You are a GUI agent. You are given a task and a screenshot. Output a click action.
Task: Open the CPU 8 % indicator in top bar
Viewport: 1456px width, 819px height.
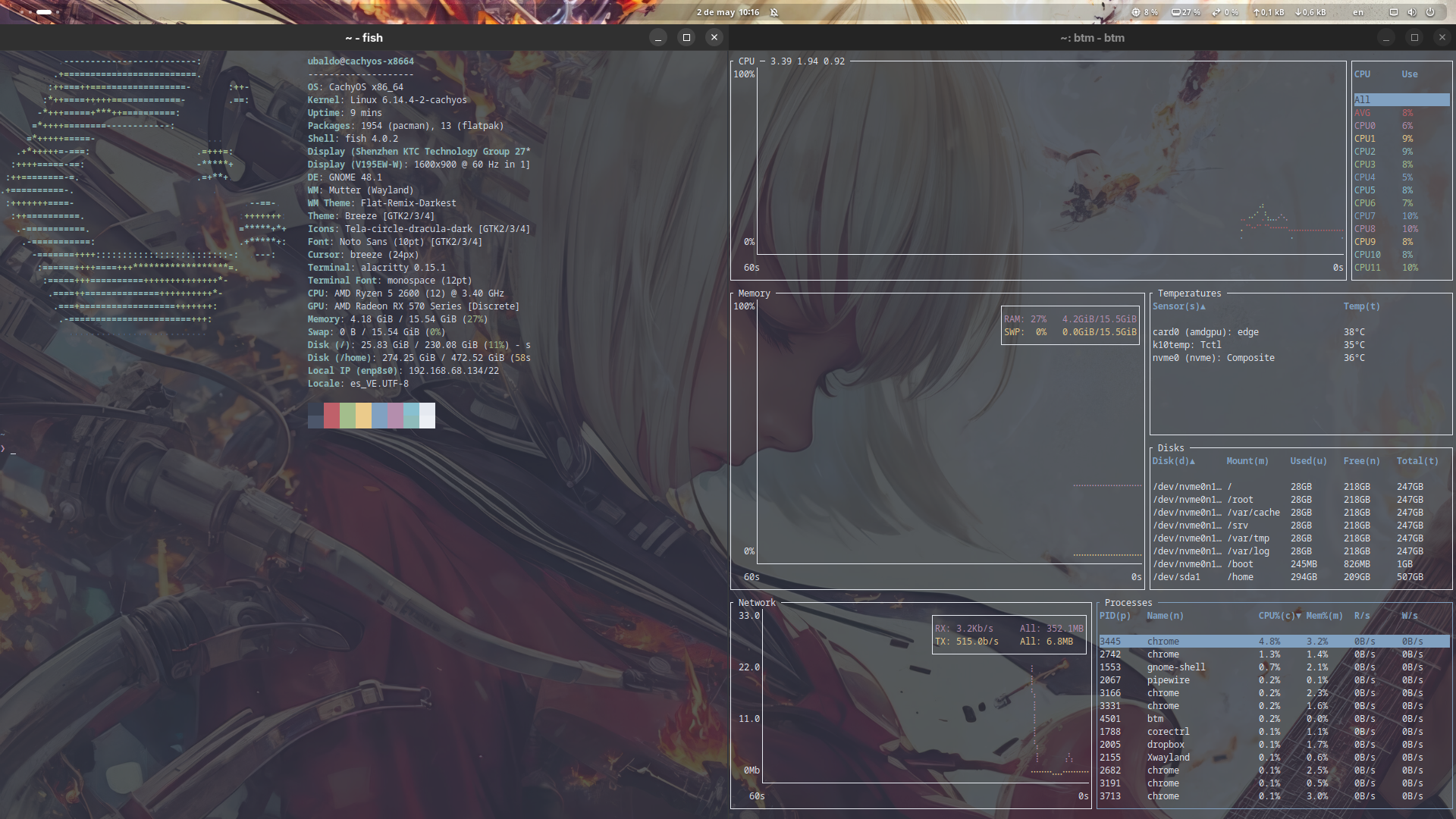click(1145, 12)
